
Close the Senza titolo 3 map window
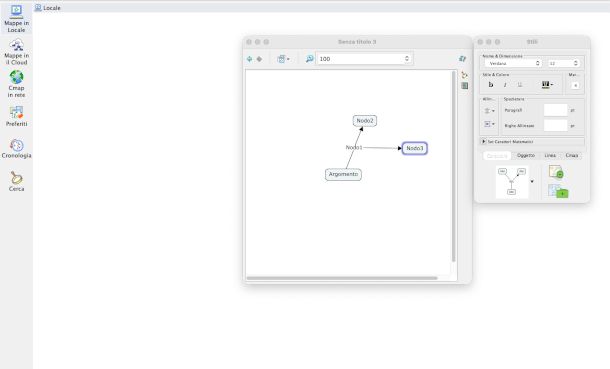(x=249, y=42)
